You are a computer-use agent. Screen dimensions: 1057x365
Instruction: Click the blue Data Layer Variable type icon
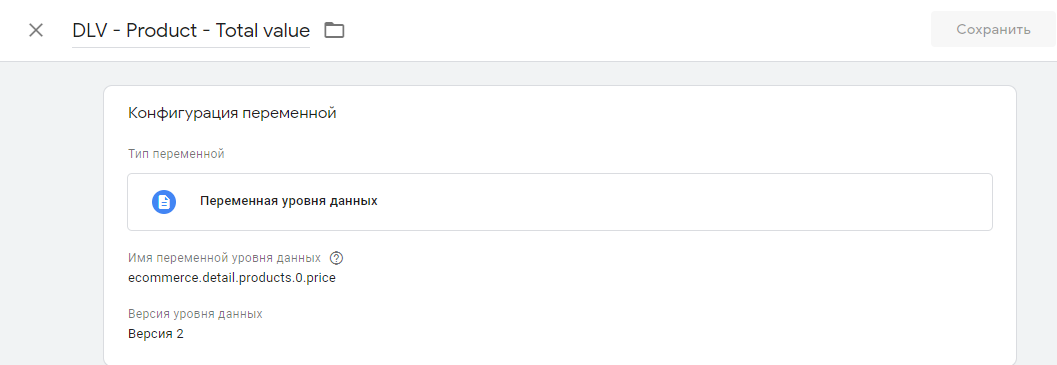(164, 202)
